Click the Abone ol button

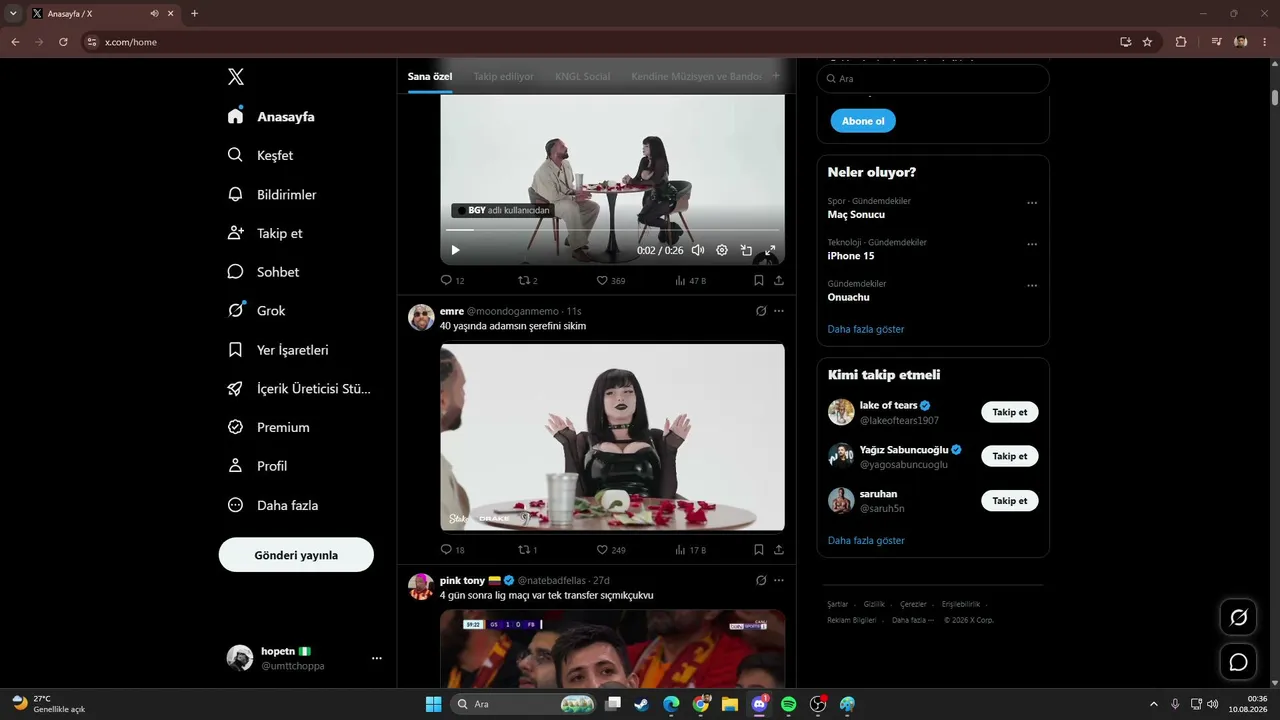(x=863, y=121)
